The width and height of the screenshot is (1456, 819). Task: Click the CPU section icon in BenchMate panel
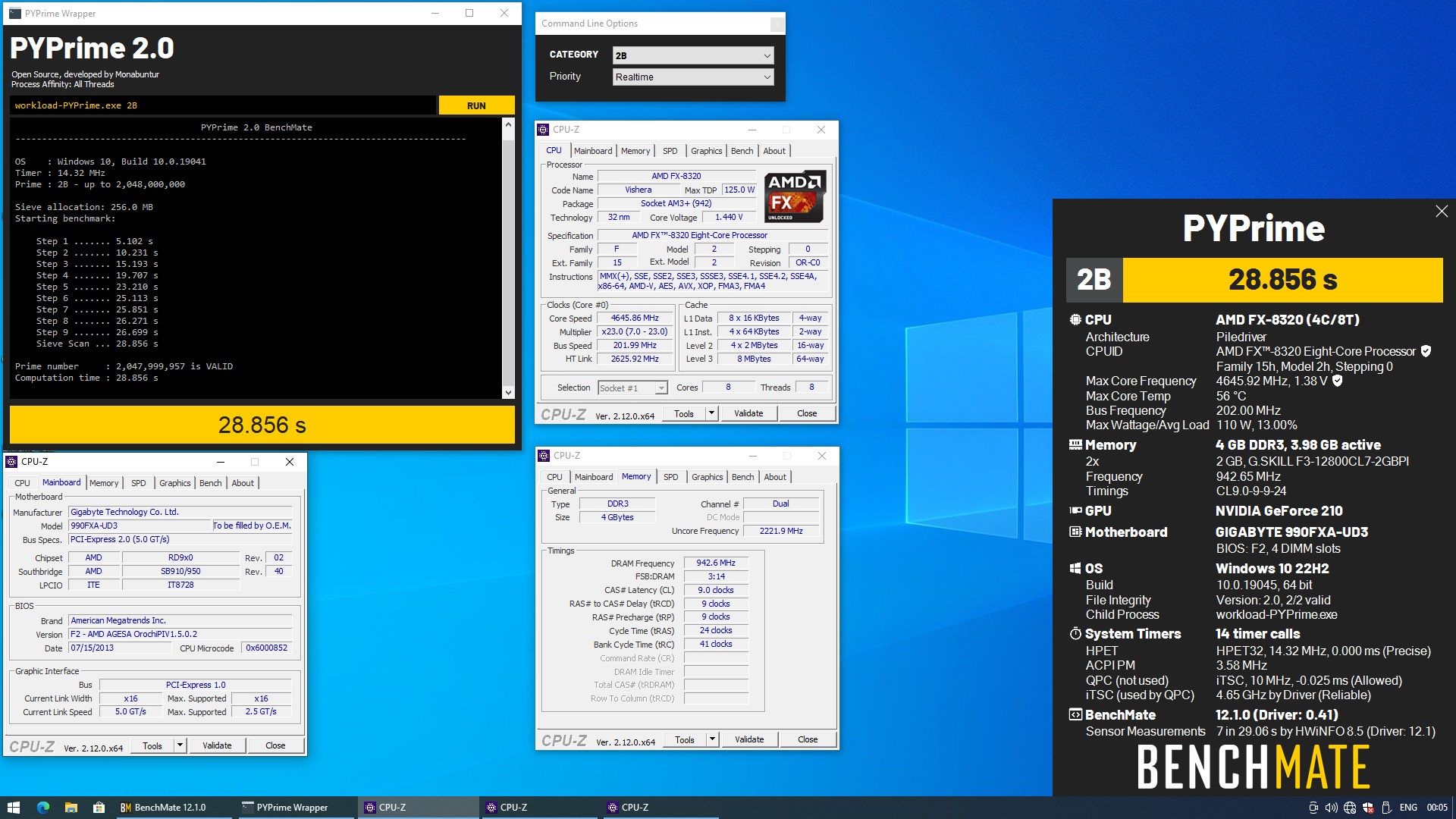coord(1075,320)
